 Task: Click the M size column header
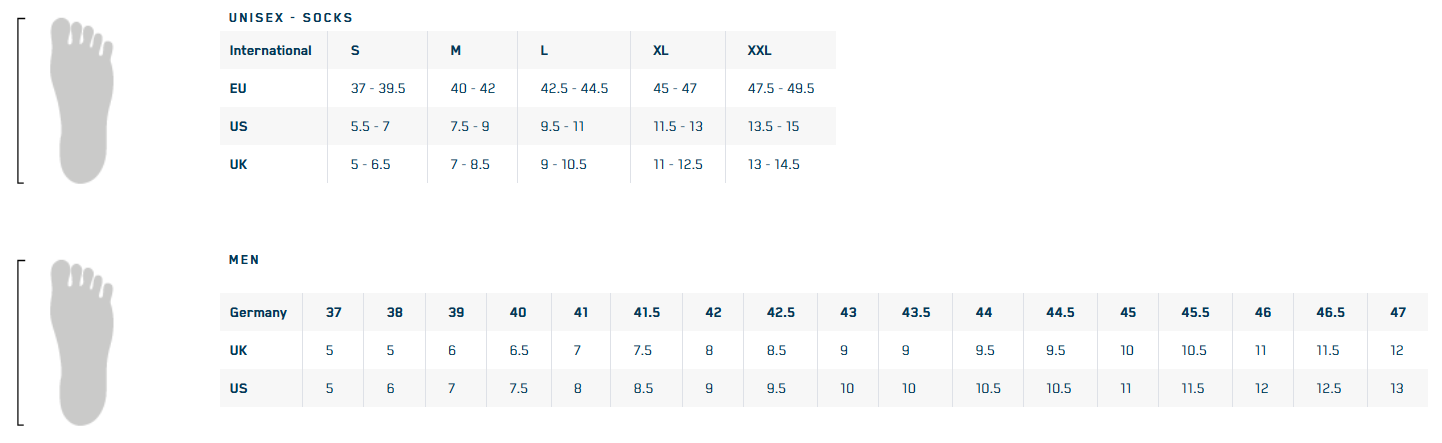(456, 50)
